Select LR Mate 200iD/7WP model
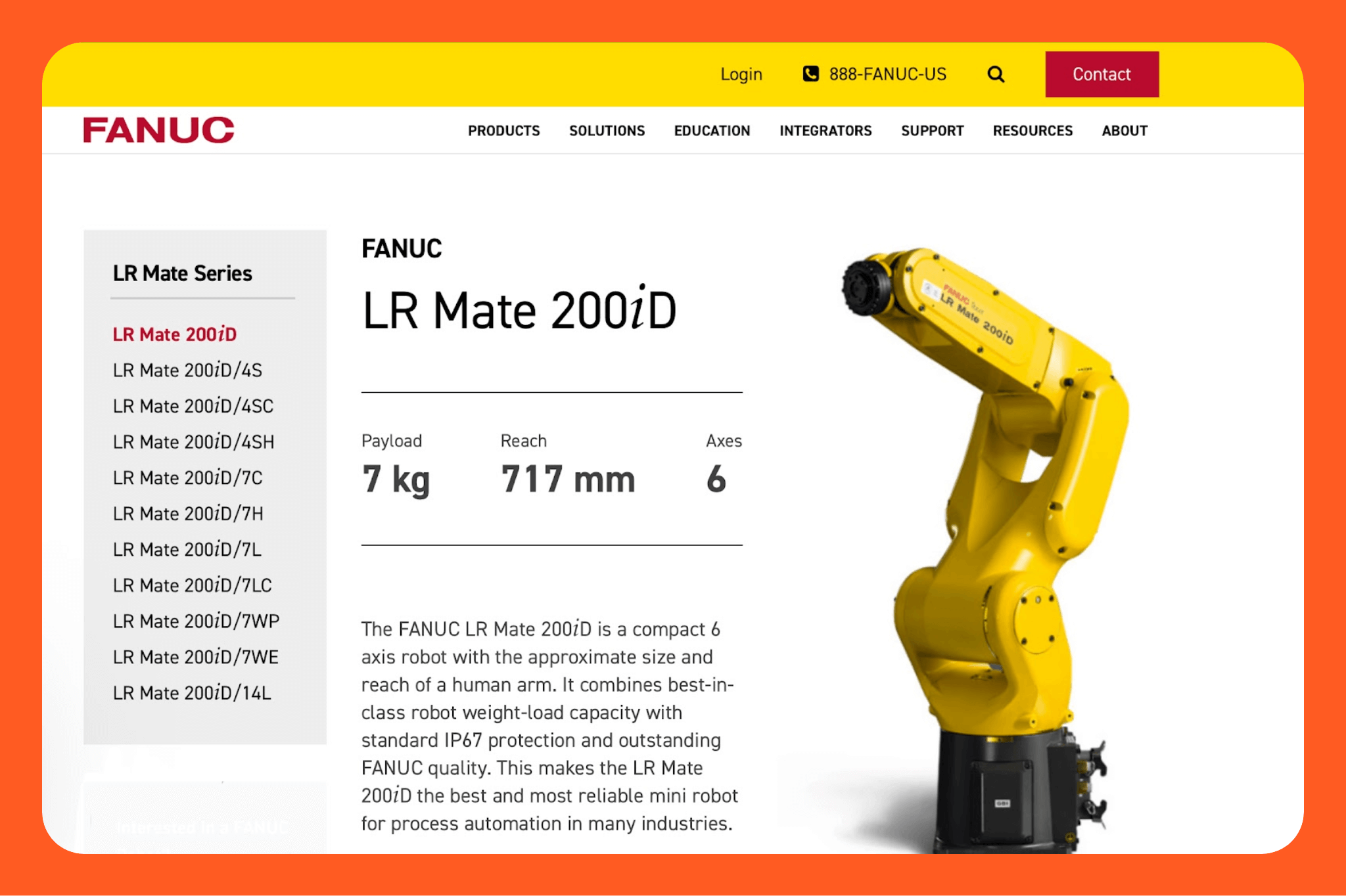This screenshot has width=1346, height=896. tap(197, 621)
